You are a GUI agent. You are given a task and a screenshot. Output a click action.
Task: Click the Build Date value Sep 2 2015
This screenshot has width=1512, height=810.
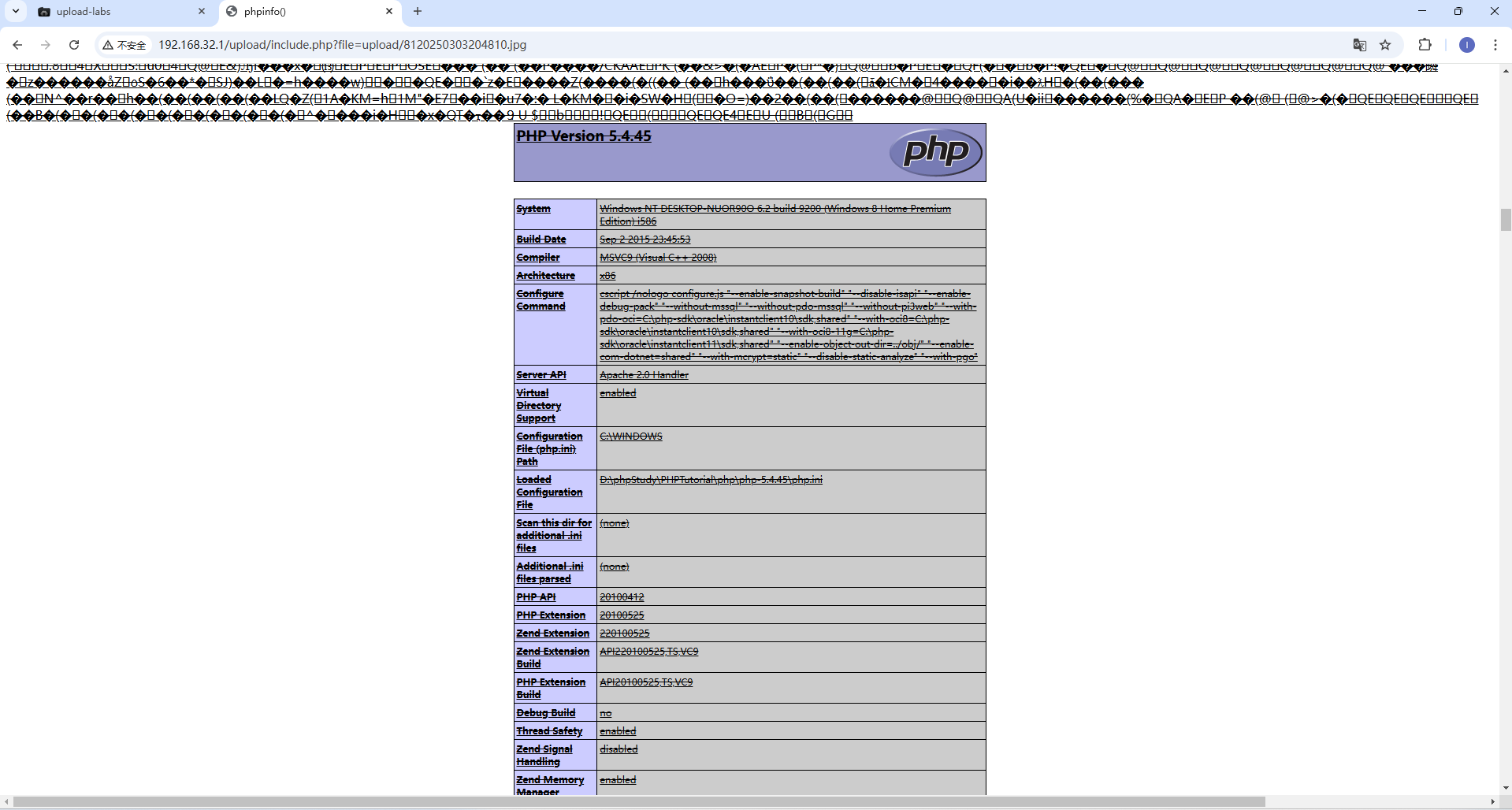click(645, 240)
